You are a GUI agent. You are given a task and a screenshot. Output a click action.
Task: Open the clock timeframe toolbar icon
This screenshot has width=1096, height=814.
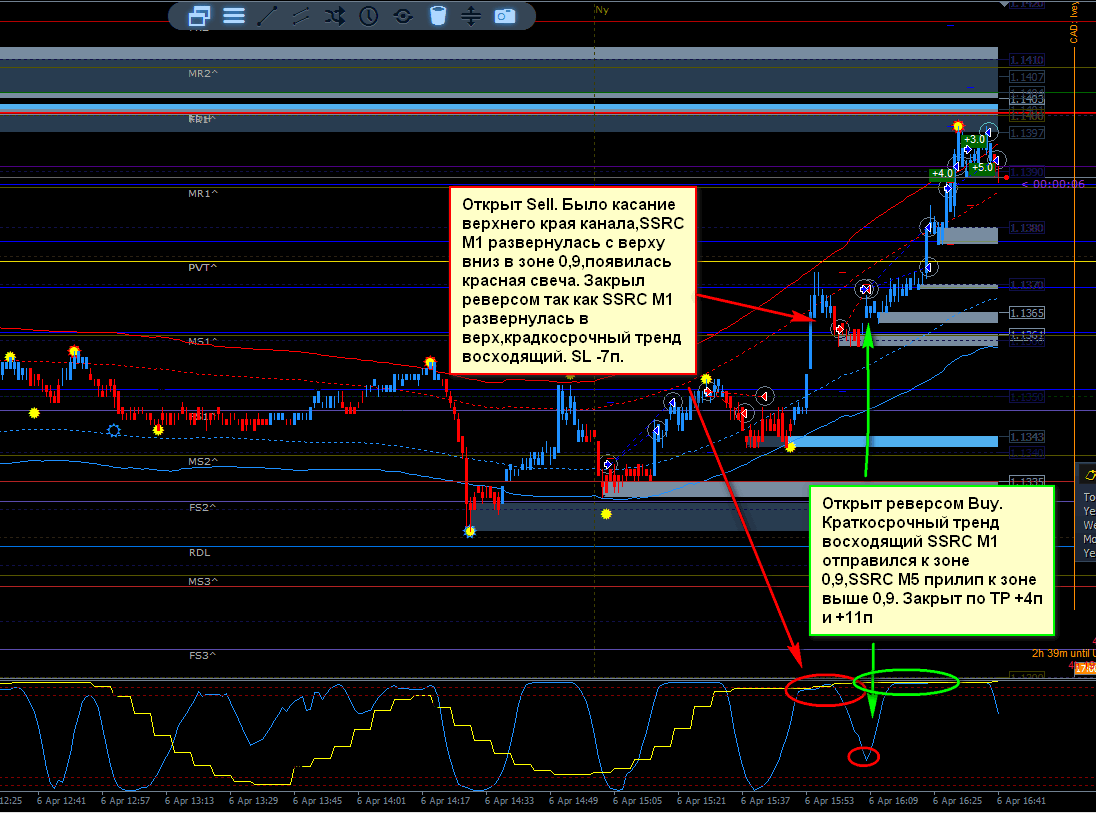[x=368, y=15]
